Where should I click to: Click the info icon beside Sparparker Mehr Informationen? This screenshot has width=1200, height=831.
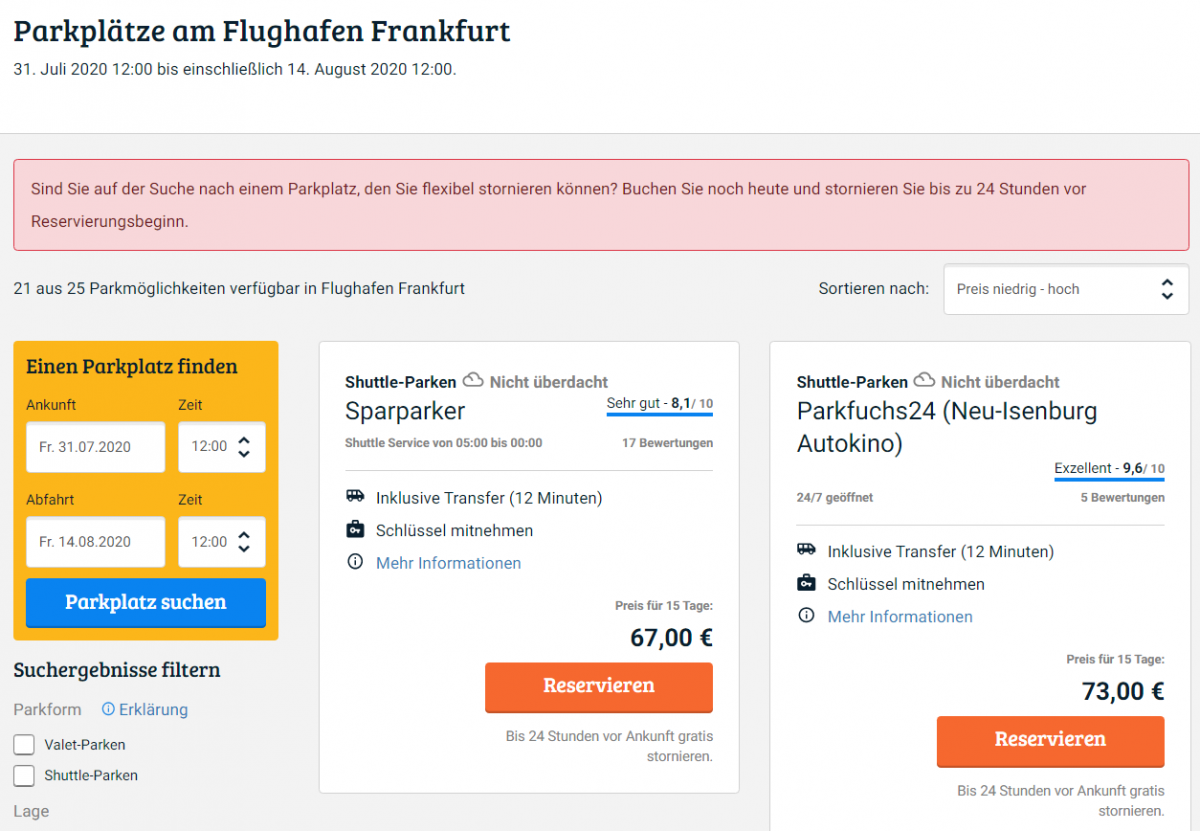tap(355, 563)
